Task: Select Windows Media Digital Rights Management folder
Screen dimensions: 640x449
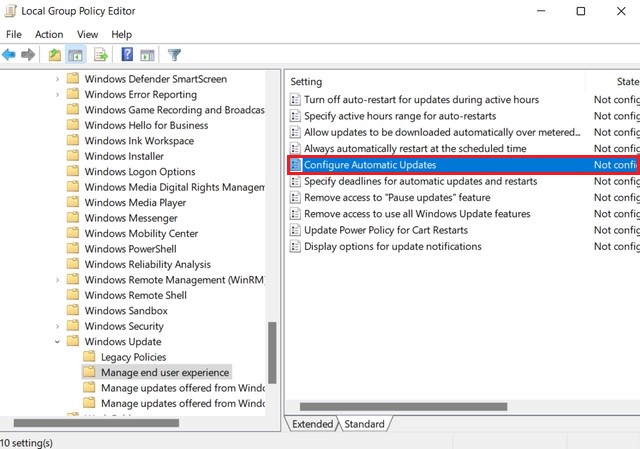Action: 166,187
